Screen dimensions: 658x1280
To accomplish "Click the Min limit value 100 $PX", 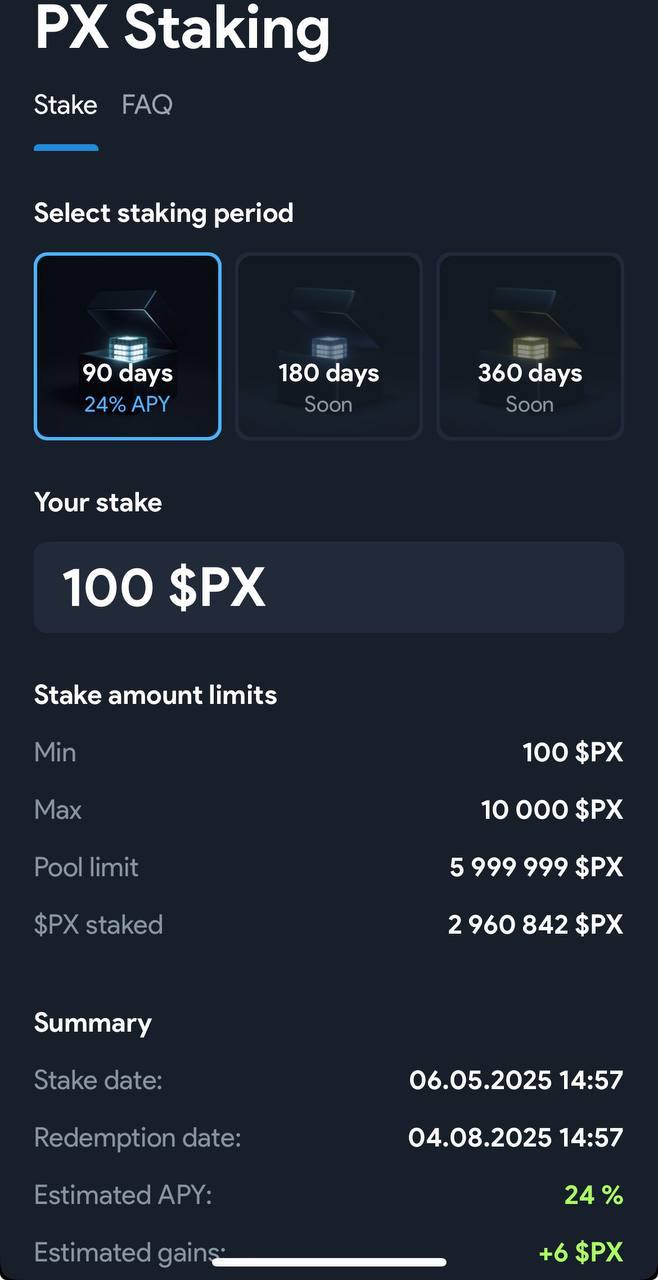I will click(572, 752).
